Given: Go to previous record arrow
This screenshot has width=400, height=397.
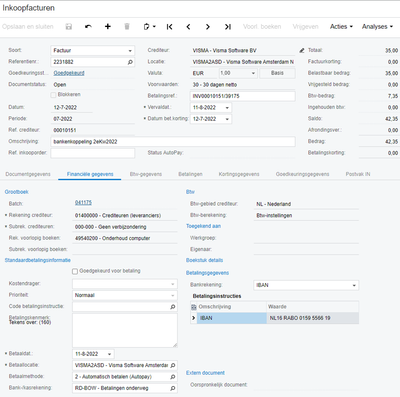Looking at the screenshot, I should point(188,27).
